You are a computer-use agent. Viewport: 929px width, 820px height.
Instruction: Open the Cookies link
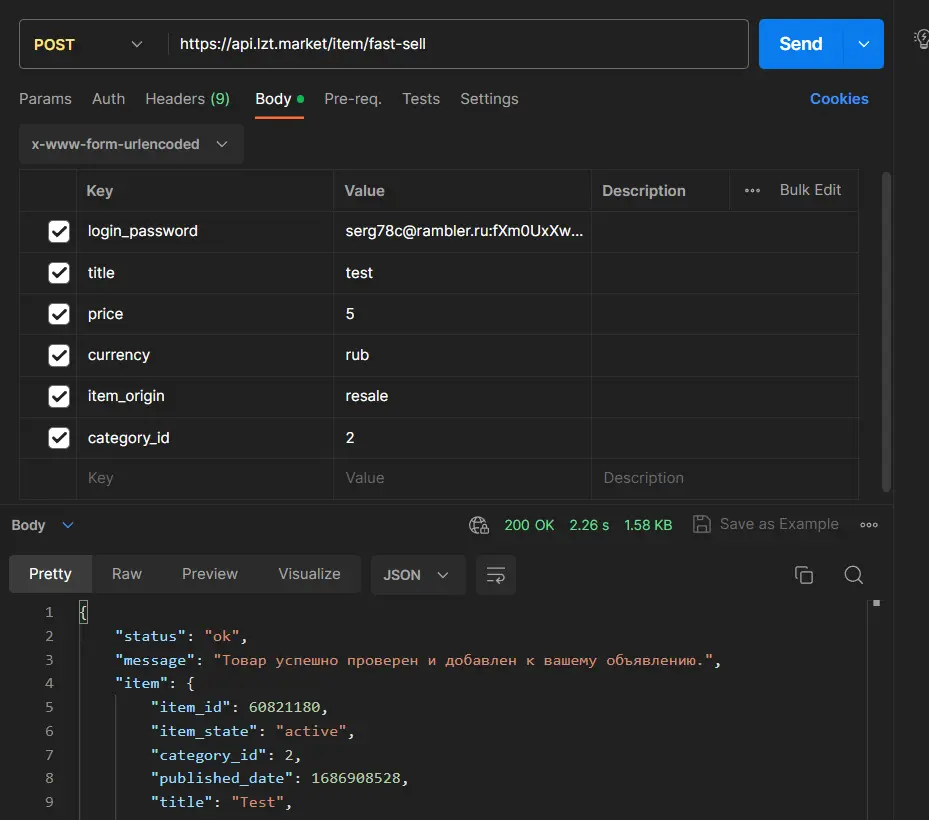[x=839, y=99]
